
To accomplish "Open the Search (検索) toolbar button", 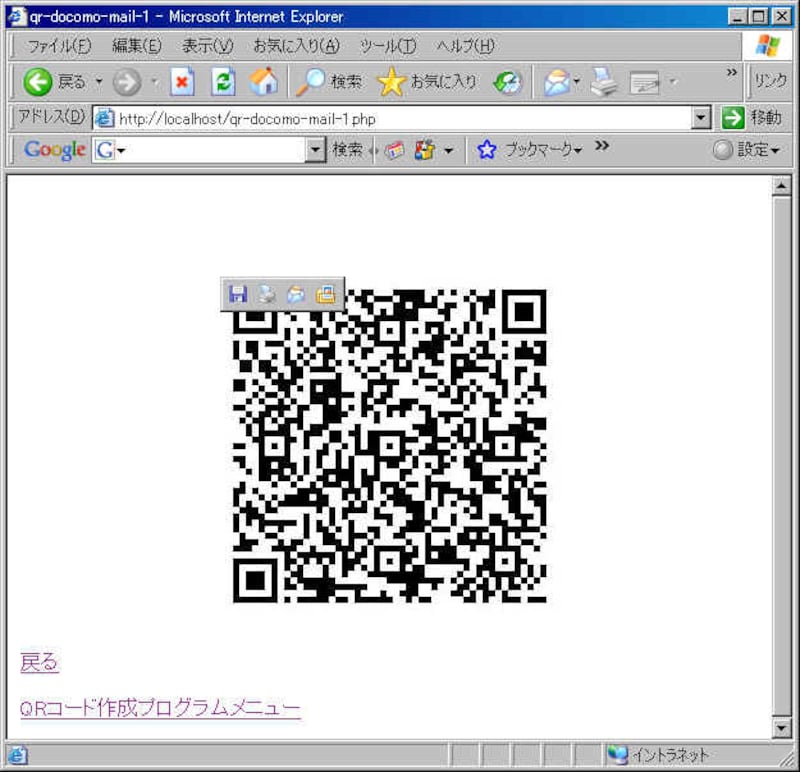I will [x=331, y=82].
